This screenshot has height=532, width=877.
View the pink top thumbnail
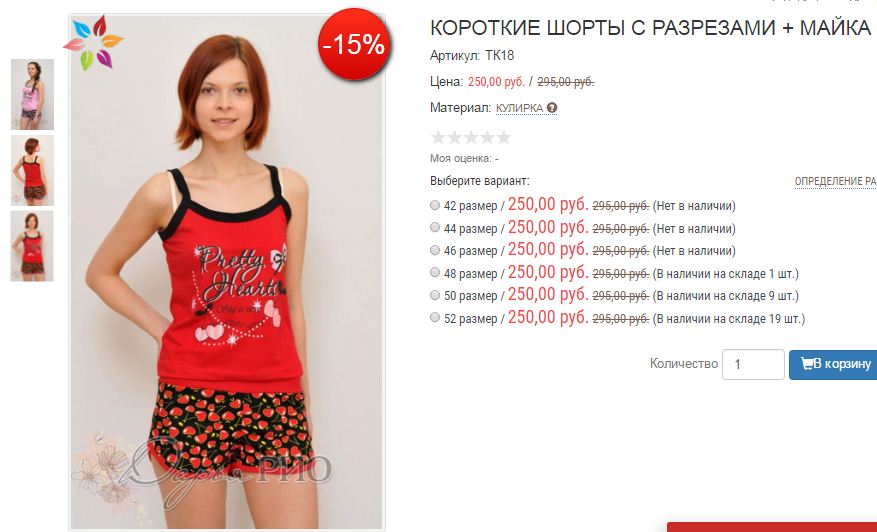[x=32, y=95]
